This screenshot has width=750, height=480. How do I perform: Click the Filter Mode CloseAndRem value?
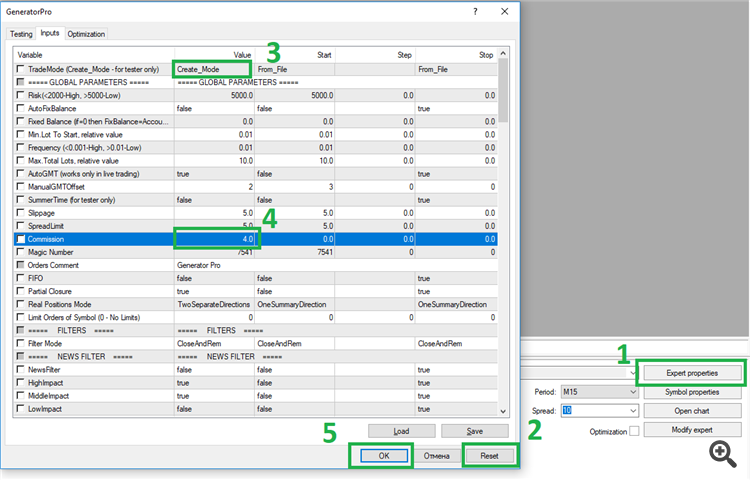pyautogui.click(x=199, y=343)
